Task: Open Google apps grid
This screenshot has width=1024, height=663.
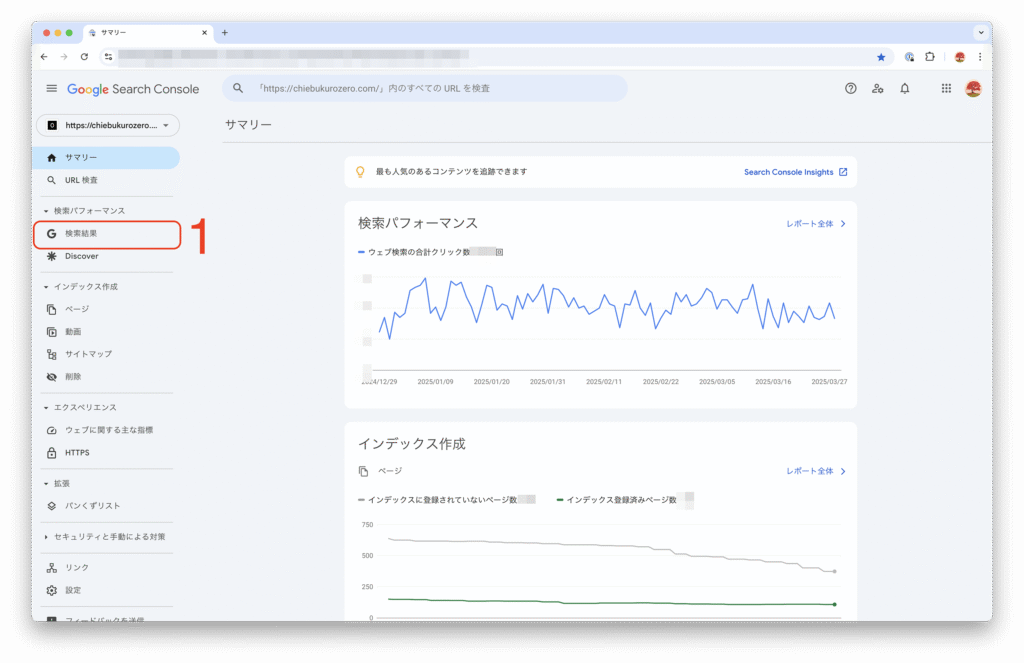Action: [946, 88]
